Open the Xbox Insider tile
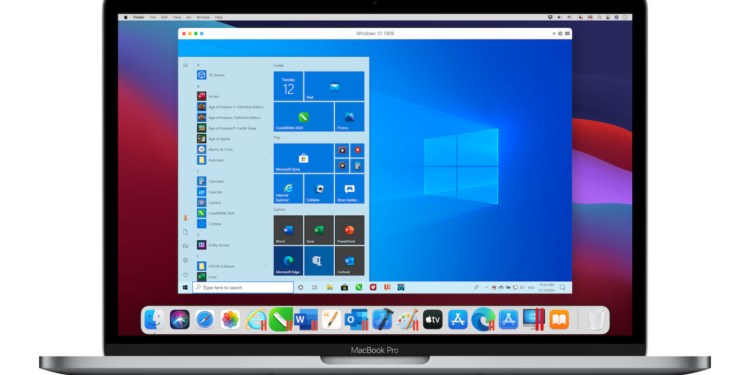Image resolution: width=750 pixels, height=375 pixels. coord(349,188)
